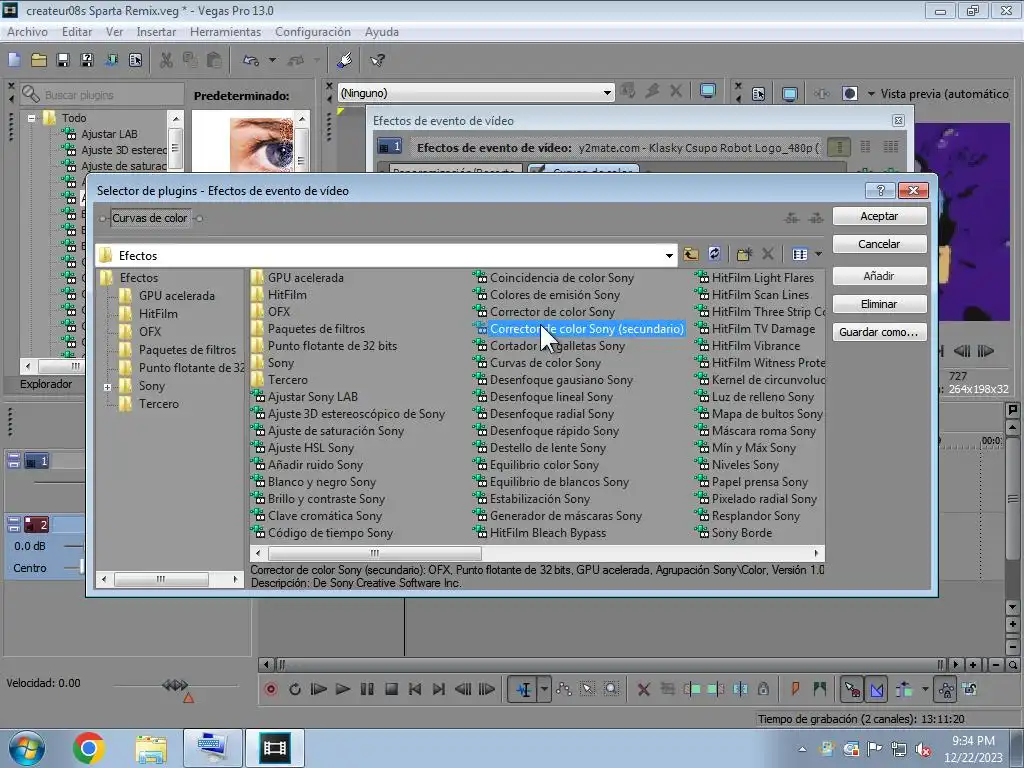Open the Insertar menu
The height and width of the screenshot is (768, 1024).
click(156, 31)
